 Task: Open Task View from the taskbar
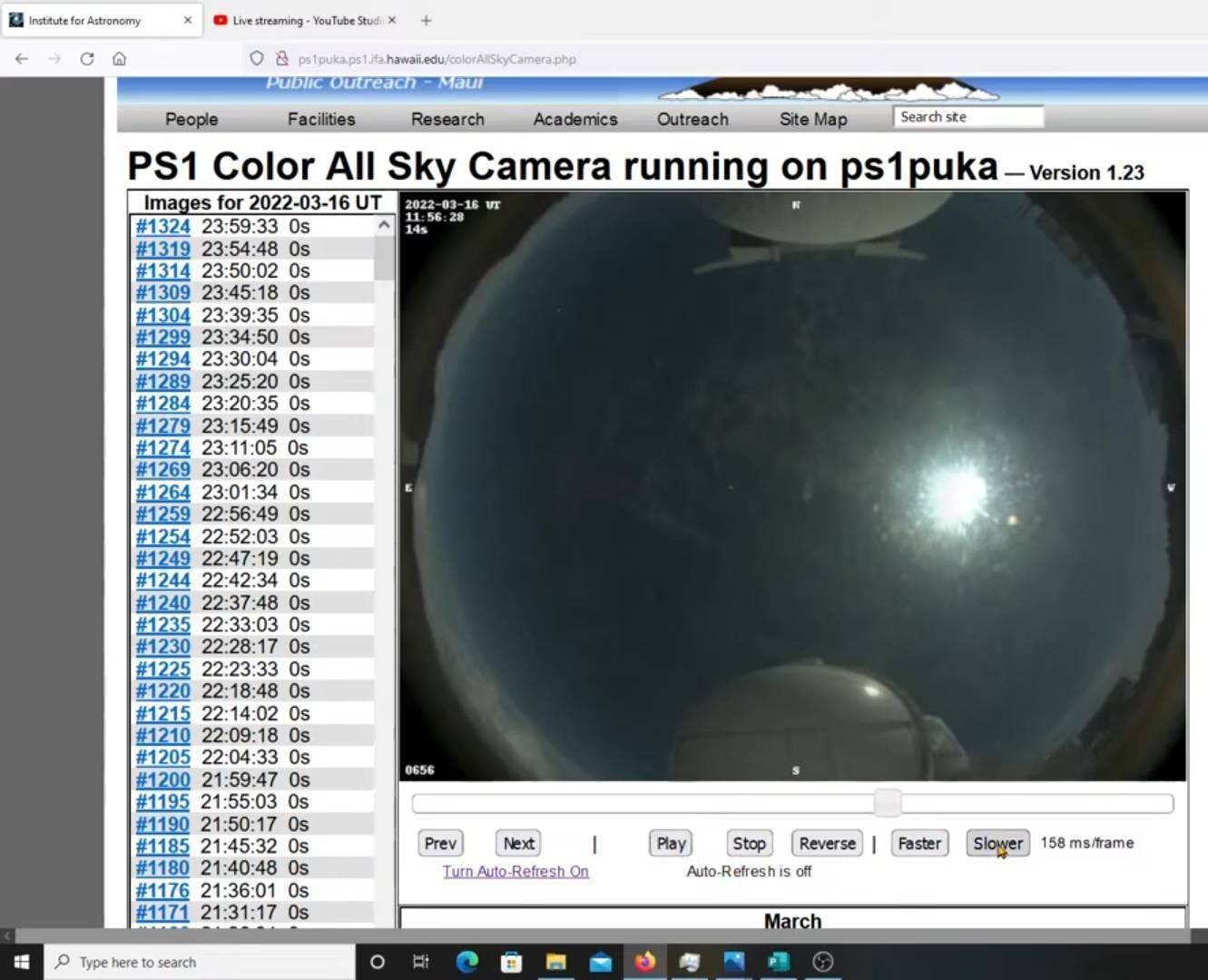tap(421, 962)
